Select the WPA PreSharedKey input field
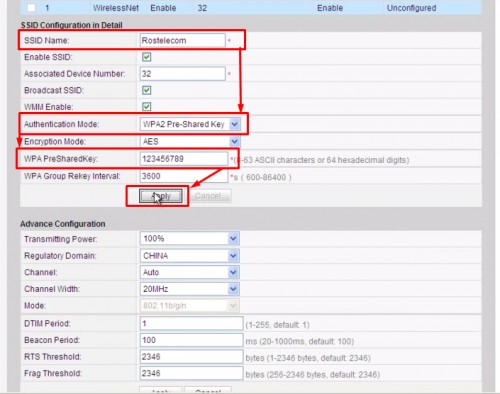This screenshot has height=394, width=500. click(184, 159)
